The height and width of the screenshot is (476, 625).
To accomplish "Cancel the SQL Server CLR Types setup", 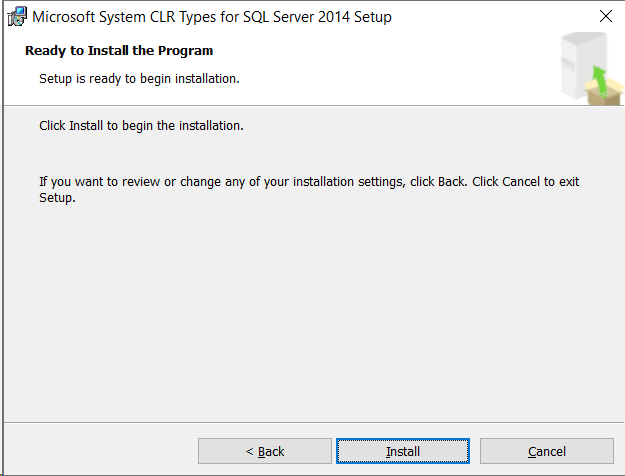I will point(546,451).
